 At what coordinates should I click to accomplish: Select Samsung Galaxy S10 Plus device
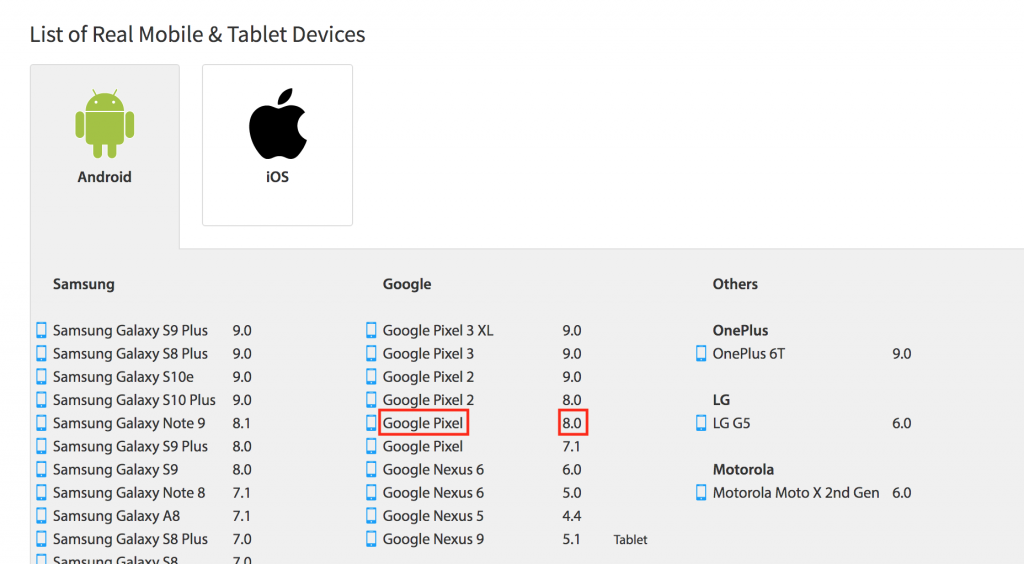(134, 400)
